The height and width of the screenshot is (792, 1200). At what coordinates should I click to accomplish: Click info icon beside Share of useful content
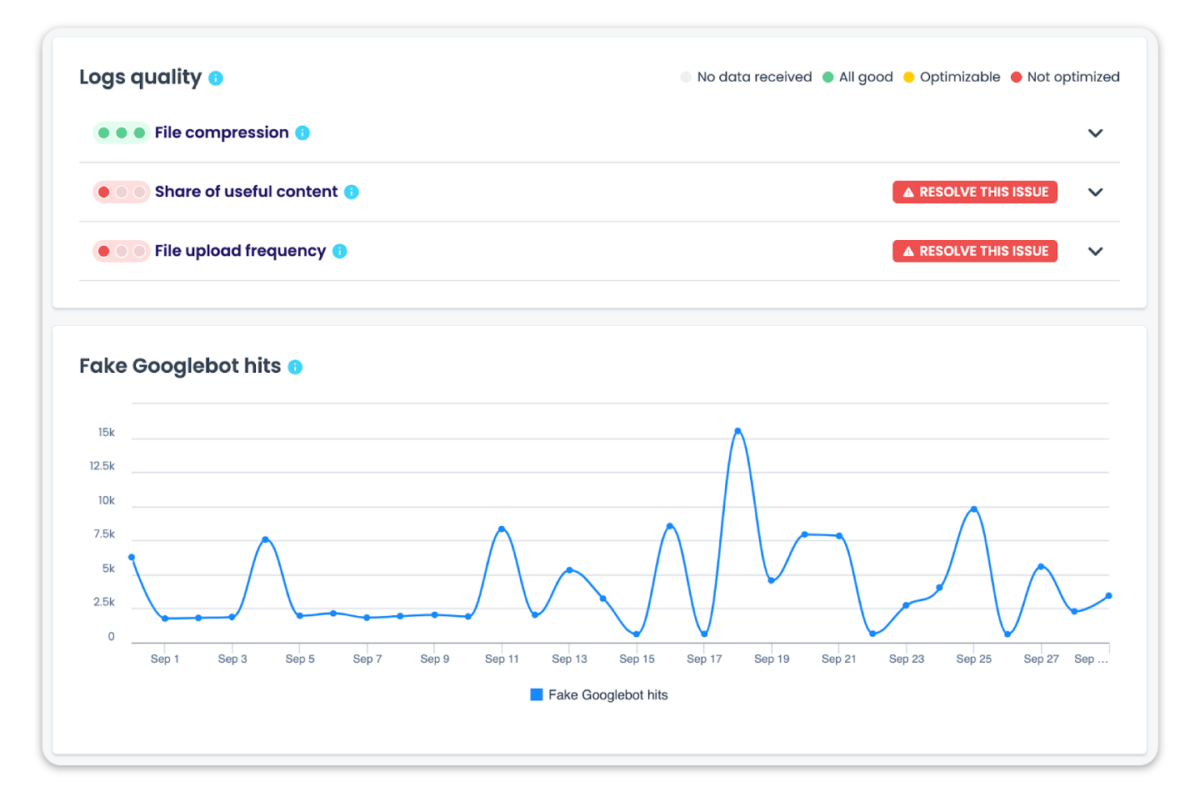351,192
